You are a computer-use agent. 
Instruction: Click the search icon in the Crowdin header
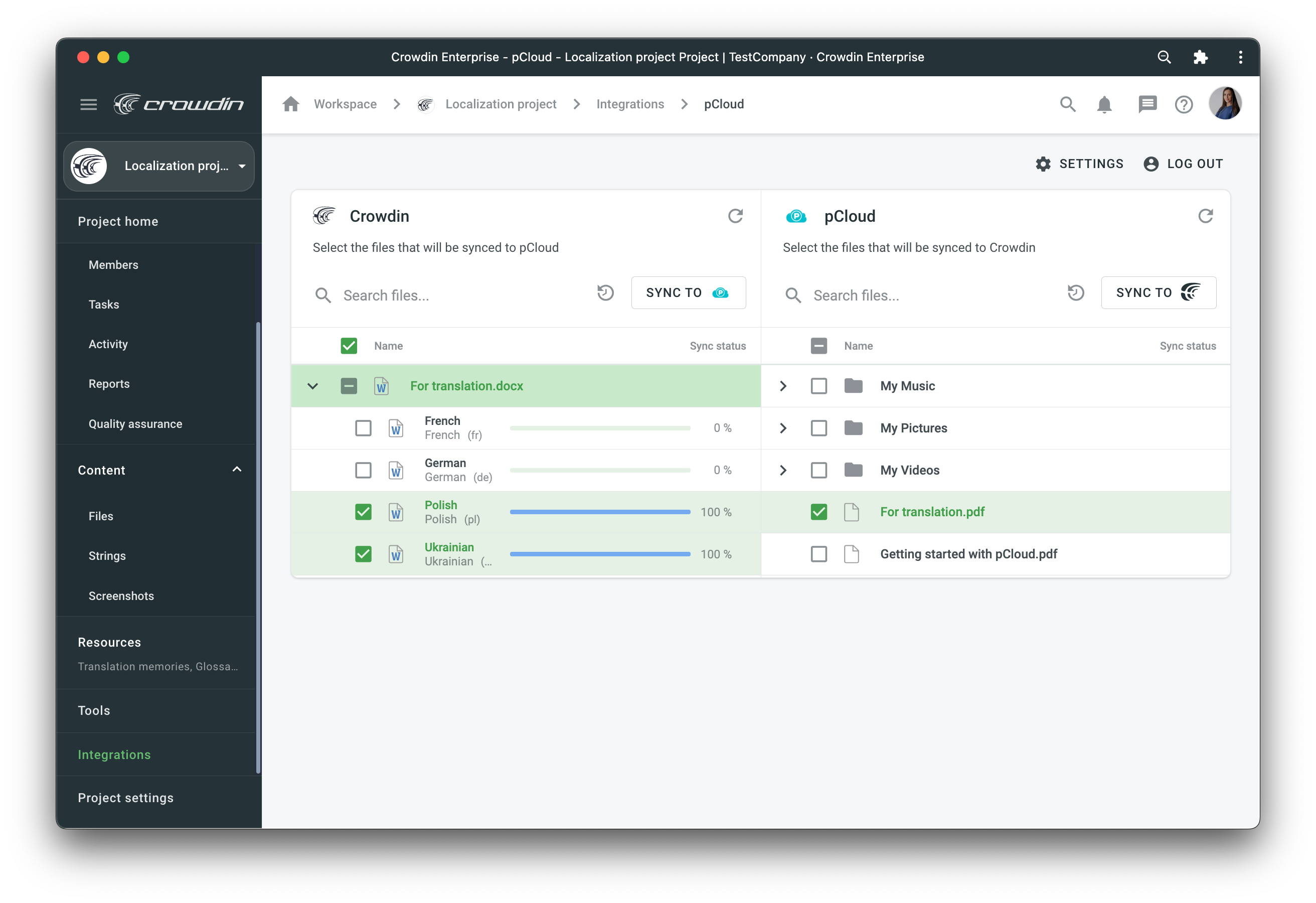coord(1067,104)
